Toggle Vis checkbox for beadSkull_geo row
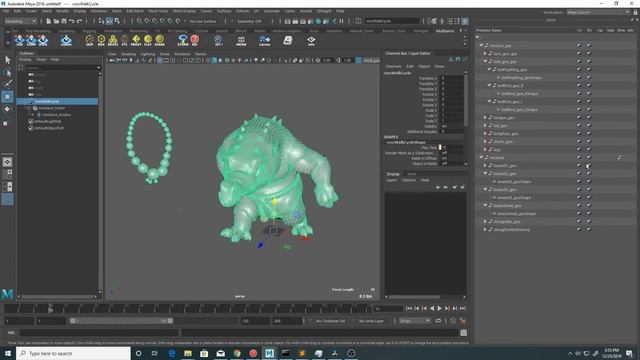Viewport: 640px width, 360px height. tap(579, 205)
